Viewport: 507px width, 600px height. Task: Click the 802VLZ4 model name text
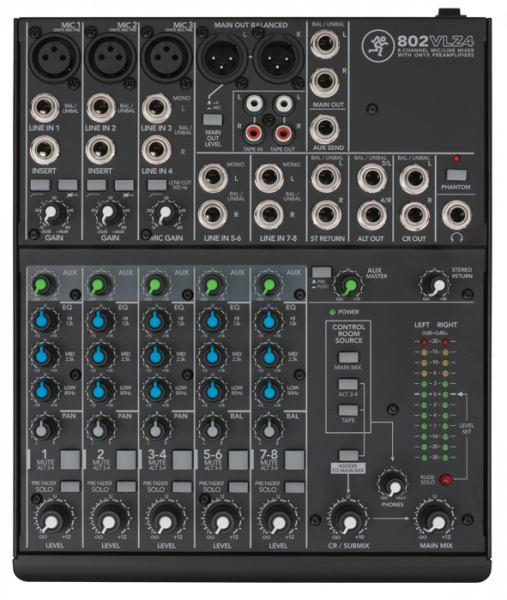click(435, 41)
